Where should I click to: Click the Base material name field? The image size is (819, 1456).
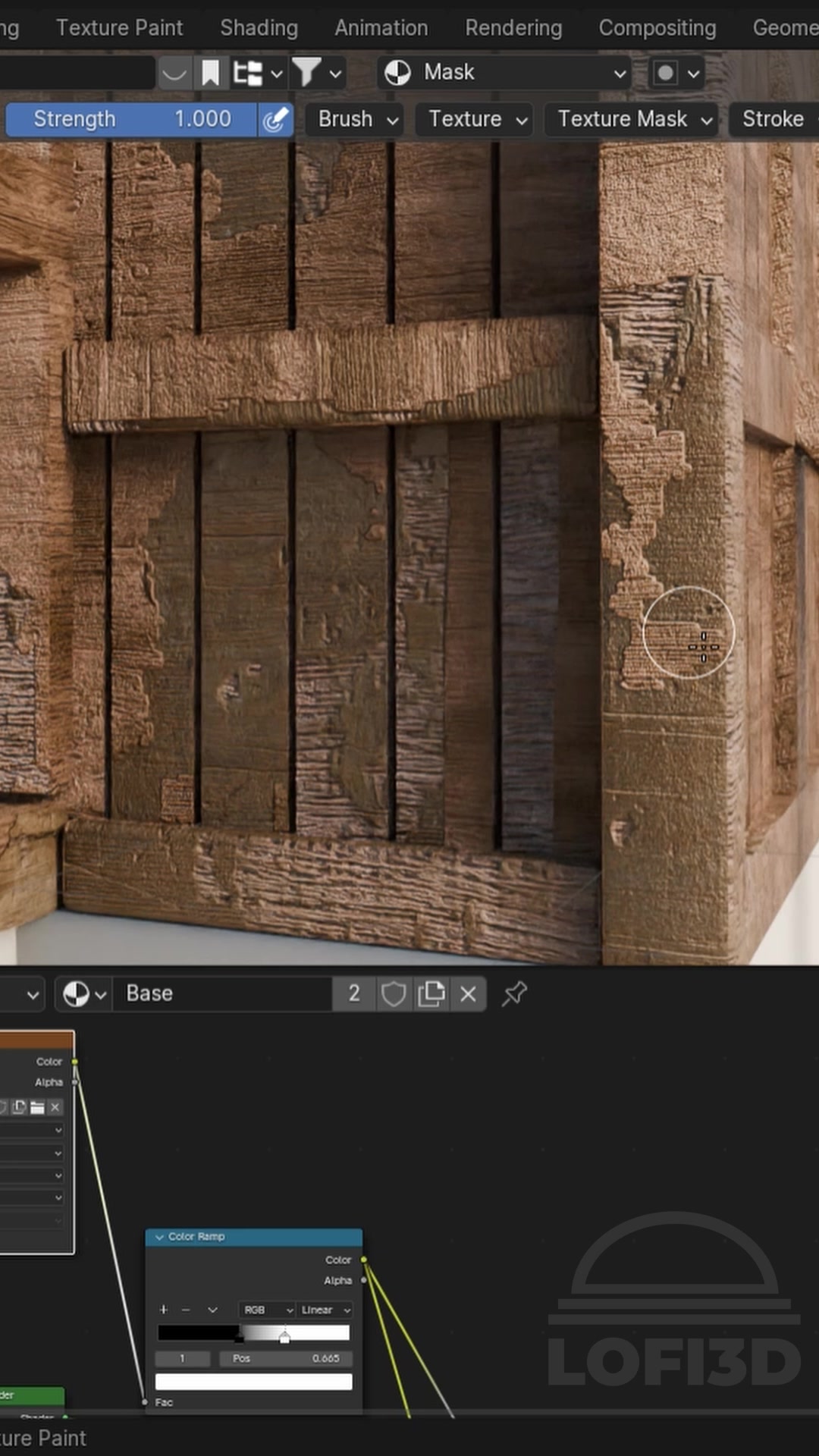222,993
